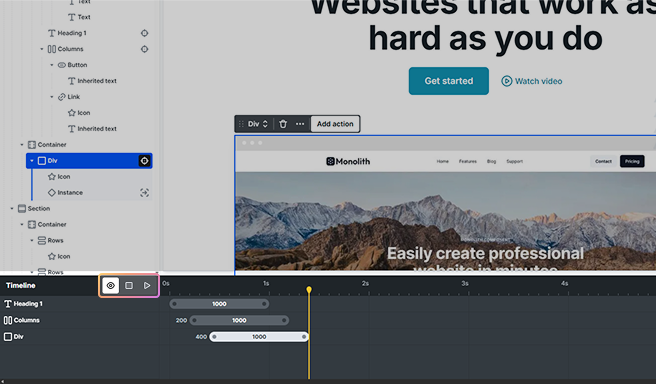Click the Timeline panel title
Image resolution: width=656 pixels, height=385 pixels.
[20, 286]
